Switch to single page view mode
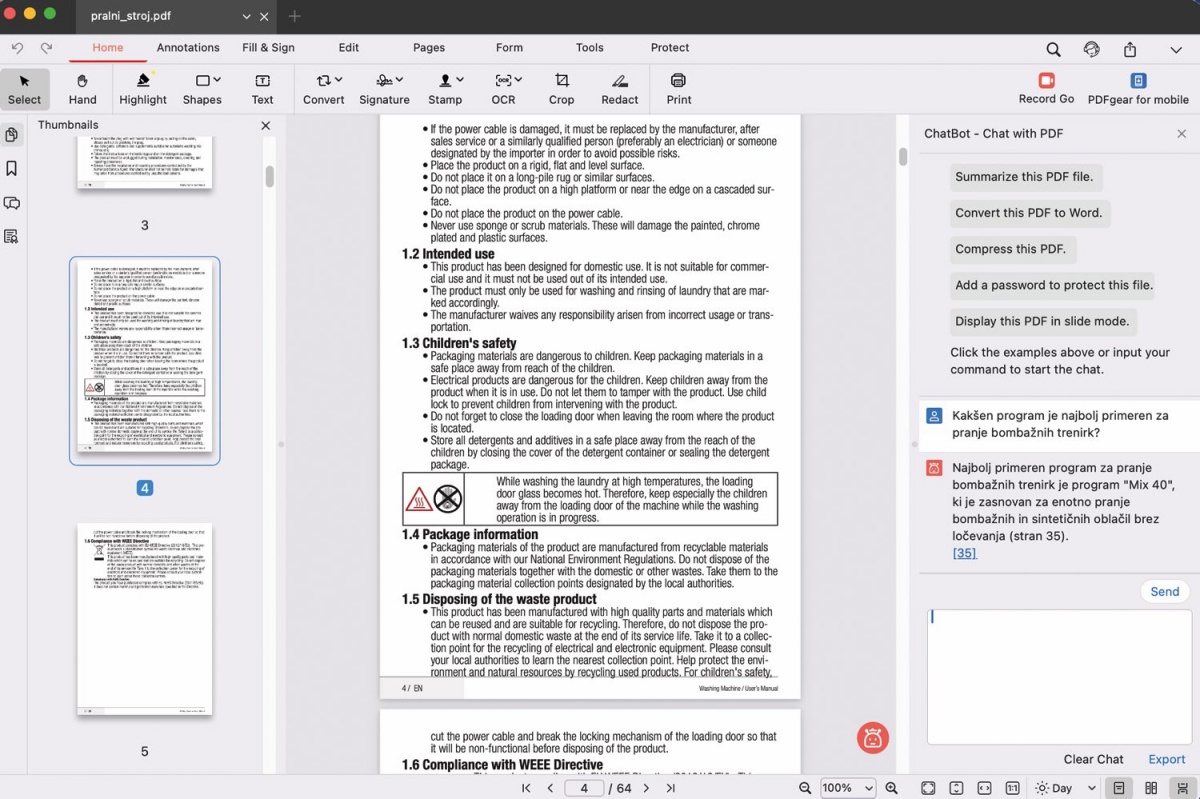The image size is (1200, 799). (1119, 788)
